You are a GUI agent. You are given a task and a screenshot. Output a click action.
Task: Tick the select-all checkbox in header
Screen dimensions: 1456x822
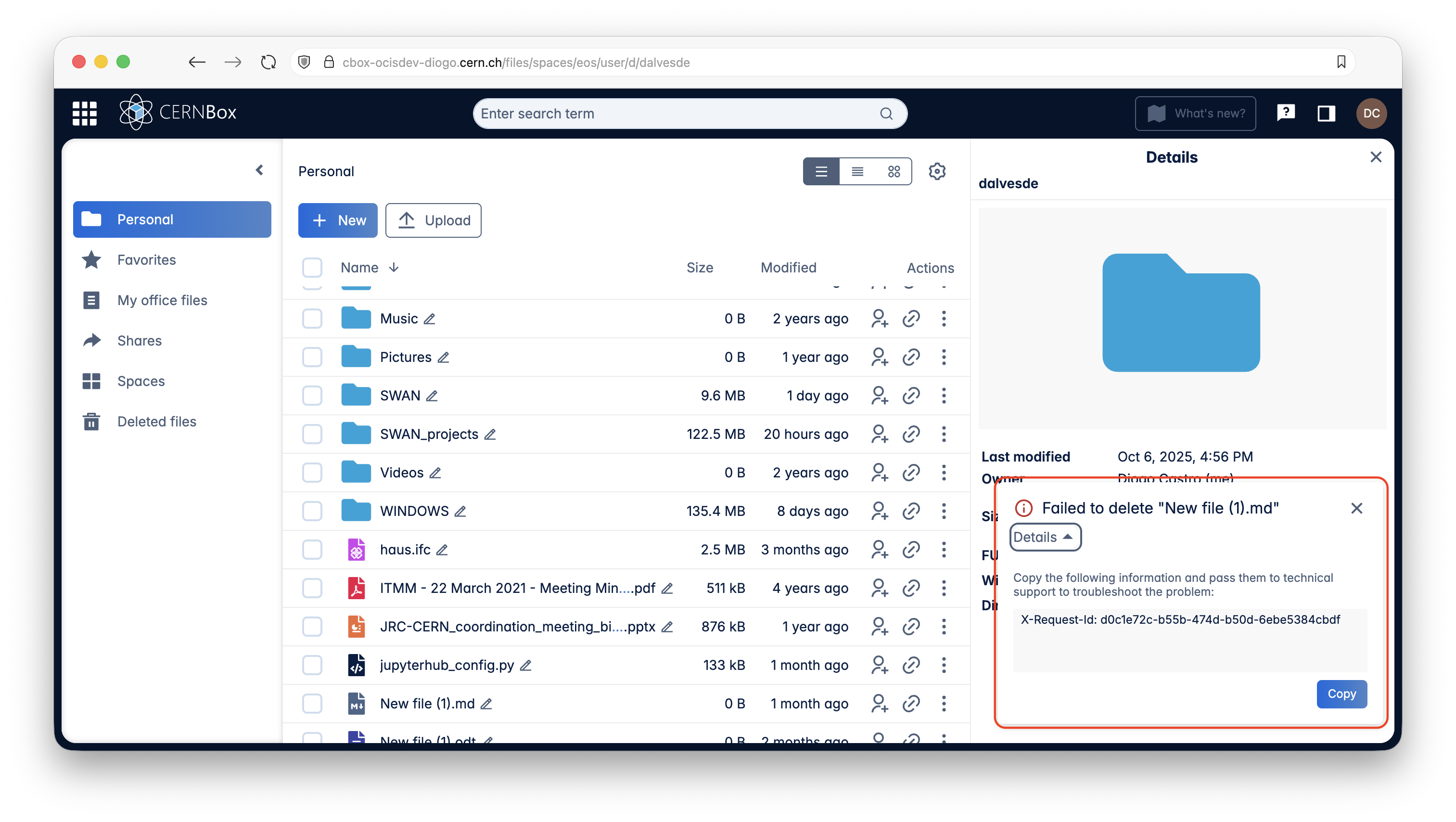pos(312,268)
